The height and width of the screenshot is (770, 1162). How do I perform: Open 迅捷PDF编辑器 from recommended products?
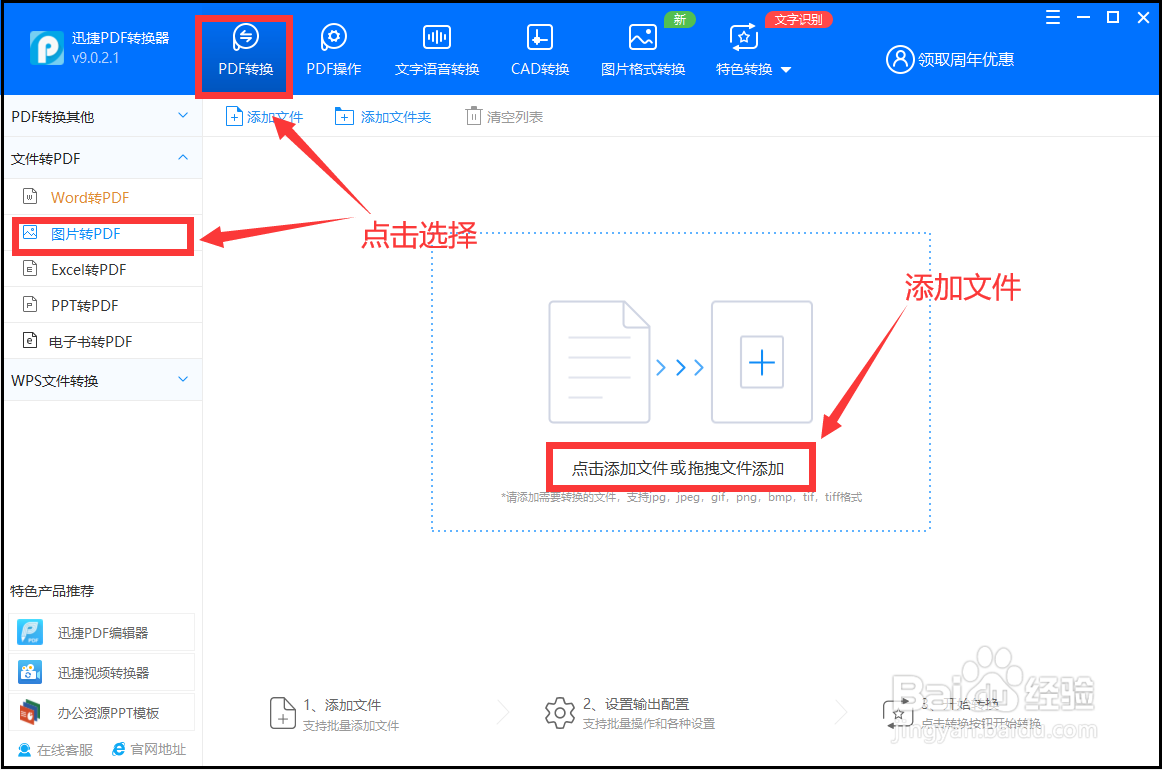[x=100, y=632]
